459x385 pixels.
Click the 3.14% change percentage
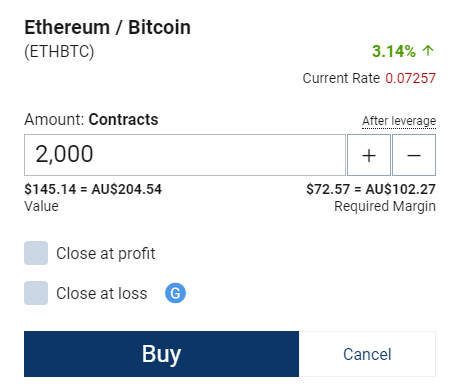(394, 51)
